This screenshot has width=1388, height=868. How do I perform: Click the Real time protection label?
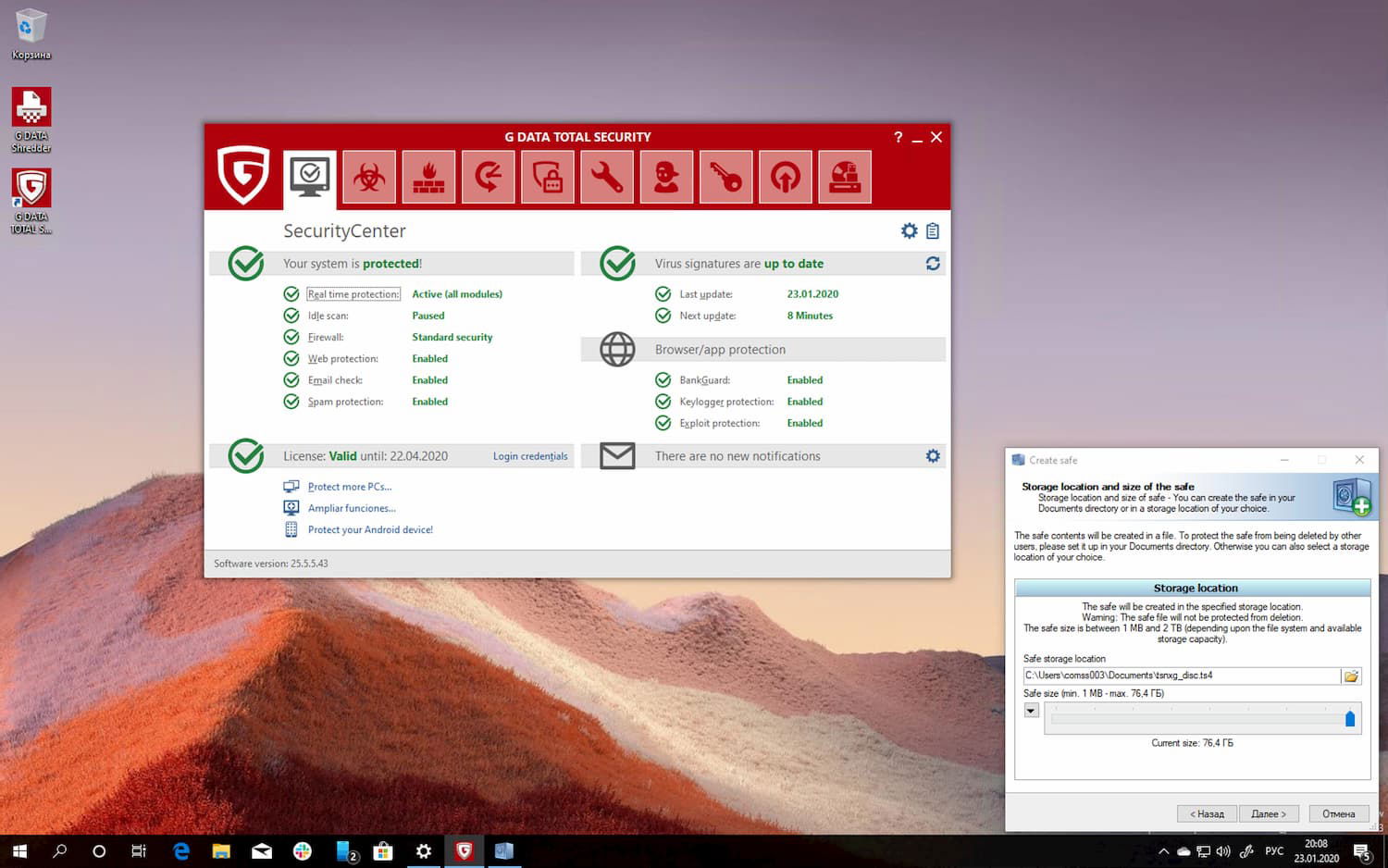353,294
